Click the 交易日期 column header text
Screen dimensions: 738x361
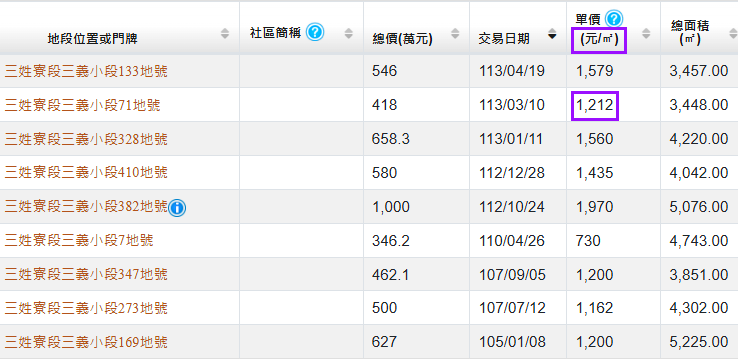504,39
